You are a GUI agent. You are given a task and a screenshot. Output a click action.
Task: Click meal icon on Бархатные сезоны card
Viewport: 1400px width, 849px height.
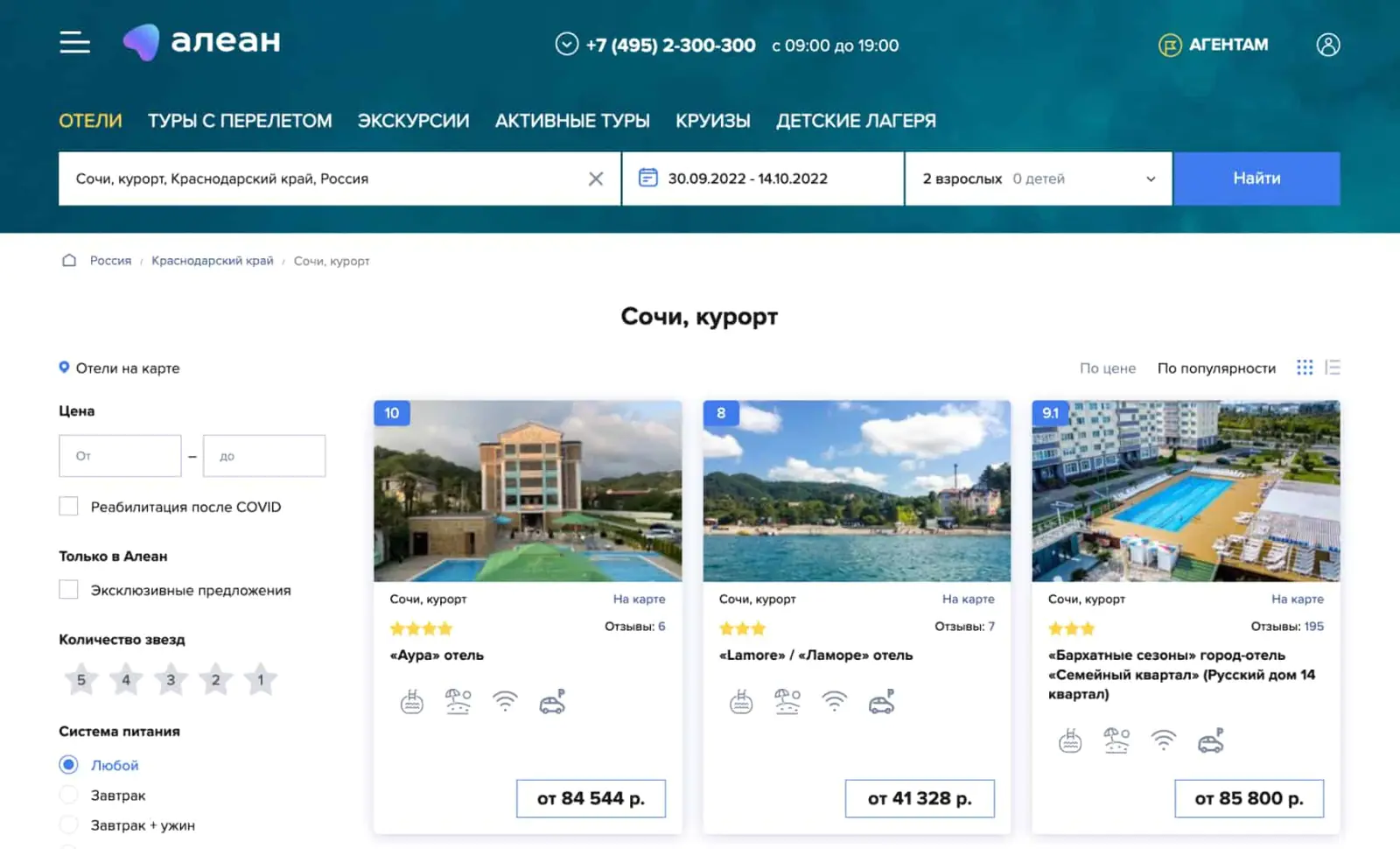tap(1070, 741)
